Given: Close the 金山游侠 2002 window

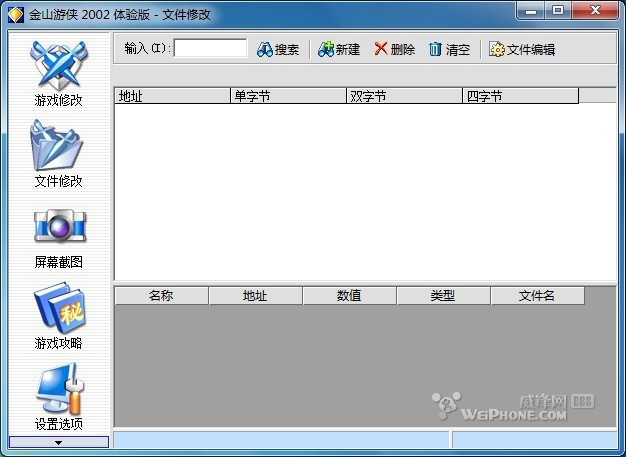Looking at the screenshot, I should 595,11.
